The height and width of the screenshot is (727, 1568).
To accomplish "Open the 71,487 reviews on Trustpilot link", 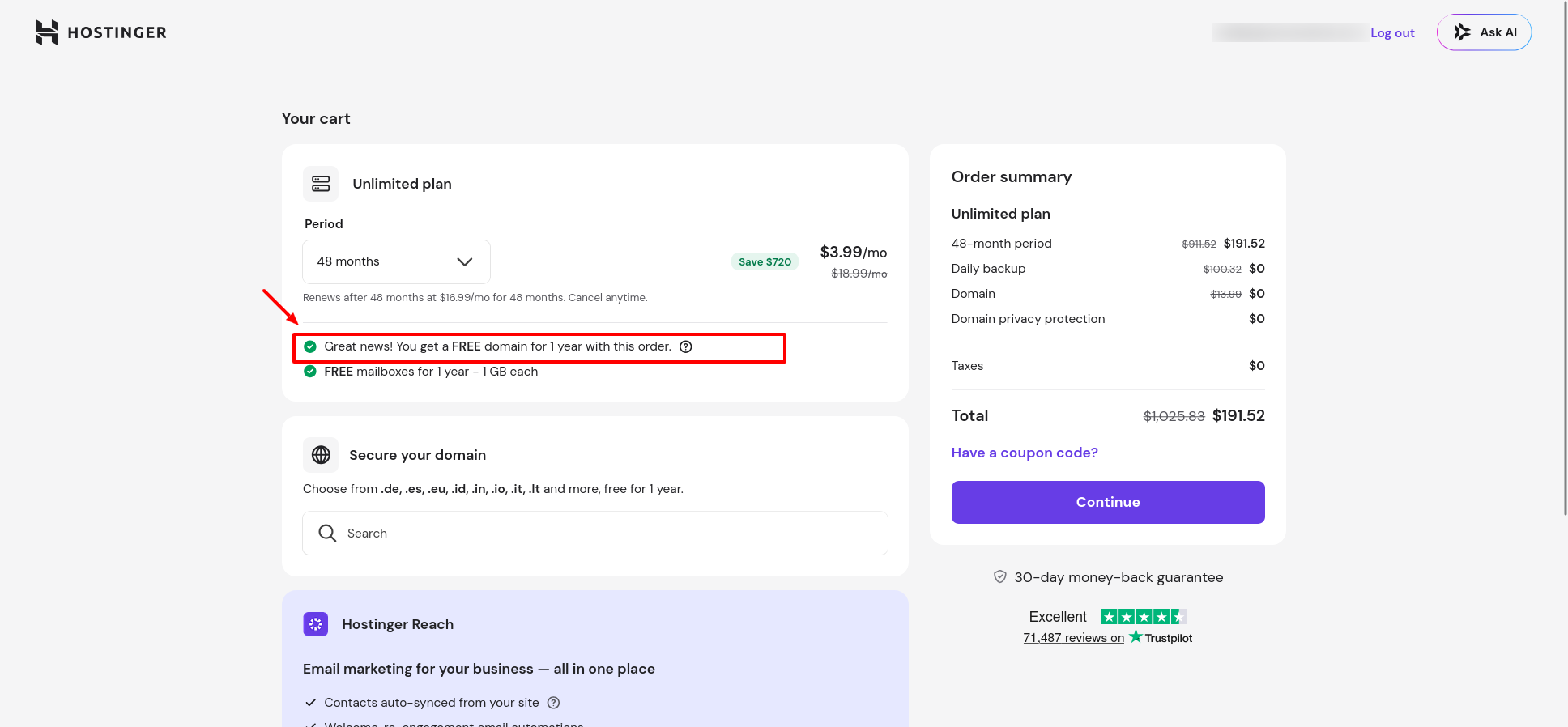I will (1074, 638).
